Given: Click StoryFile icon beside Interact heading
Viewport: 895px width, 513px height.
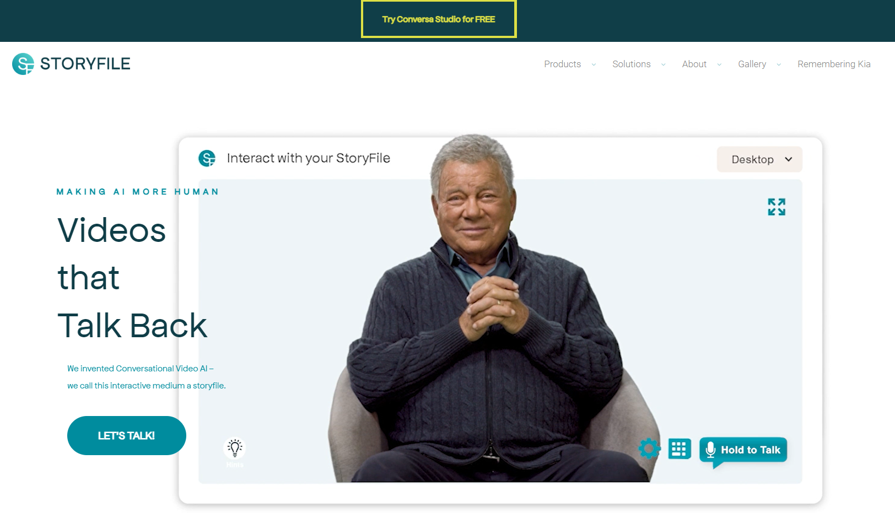Looking at the screenshot, I should pos(207,158).
